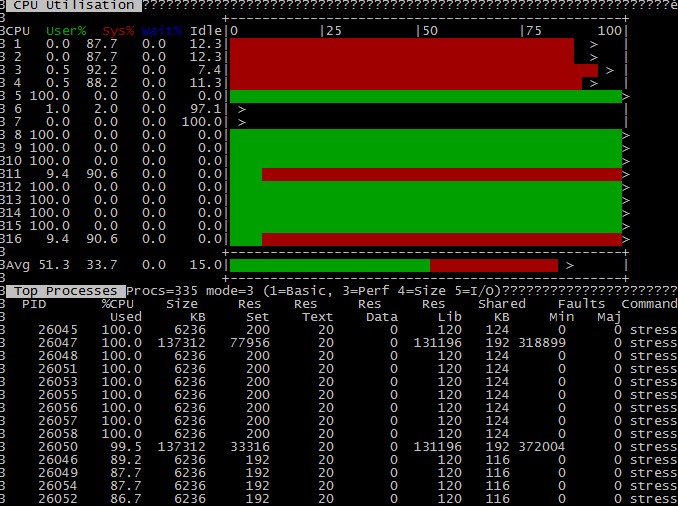Click PID 26045
This screenshot has height=506, width=678.
[x=58, y=330]
